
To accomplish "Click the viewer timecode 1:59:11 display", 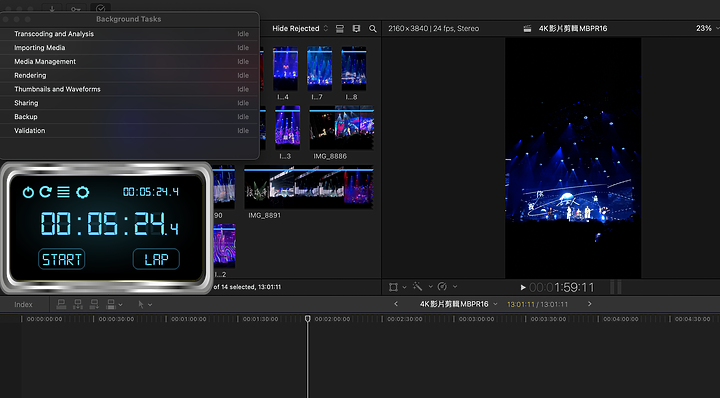I will pos(561,288).
